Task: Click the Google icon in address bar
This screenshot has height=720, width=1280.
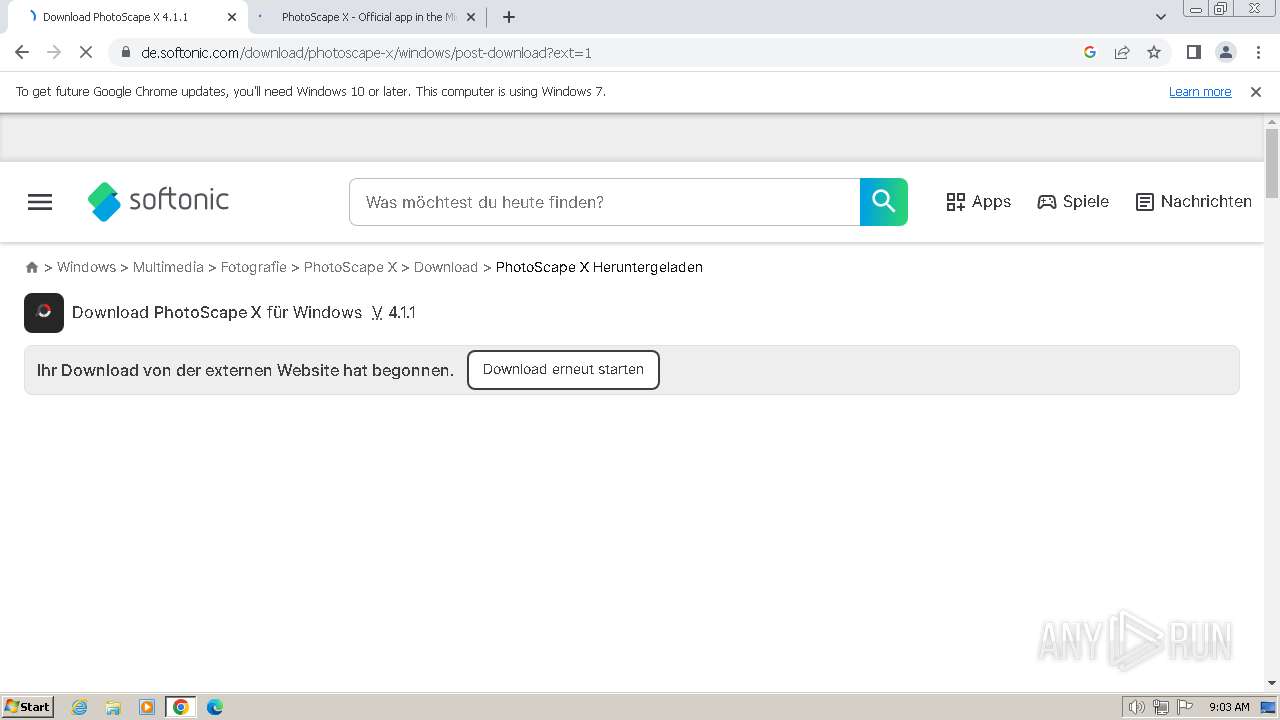Action: pos(1090,53)
